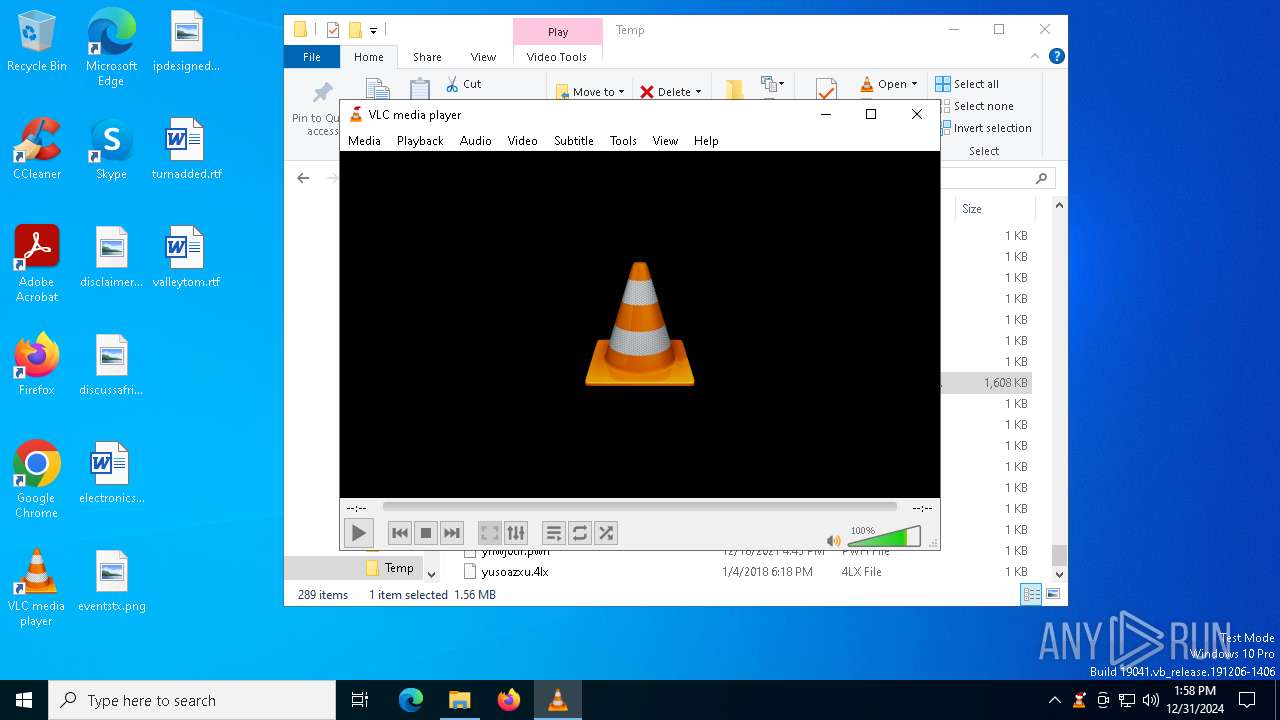Show the VLC playlist
The image size is (1280, 720).
(553, 533)
